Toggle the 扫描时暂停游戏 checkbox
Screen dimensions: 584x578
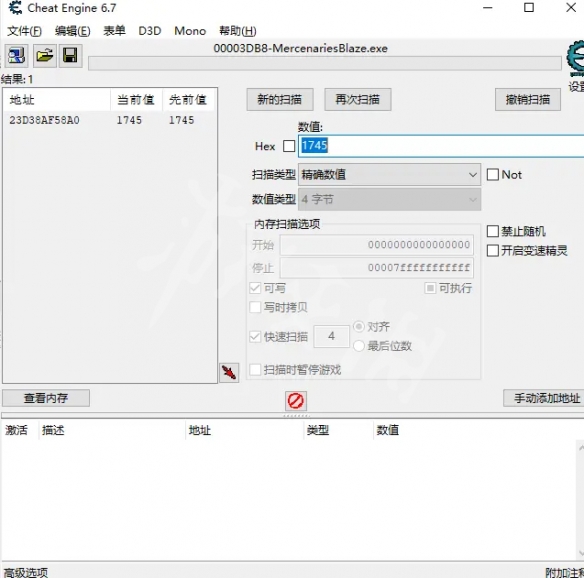pyautogui.click(x=255, y=370)
